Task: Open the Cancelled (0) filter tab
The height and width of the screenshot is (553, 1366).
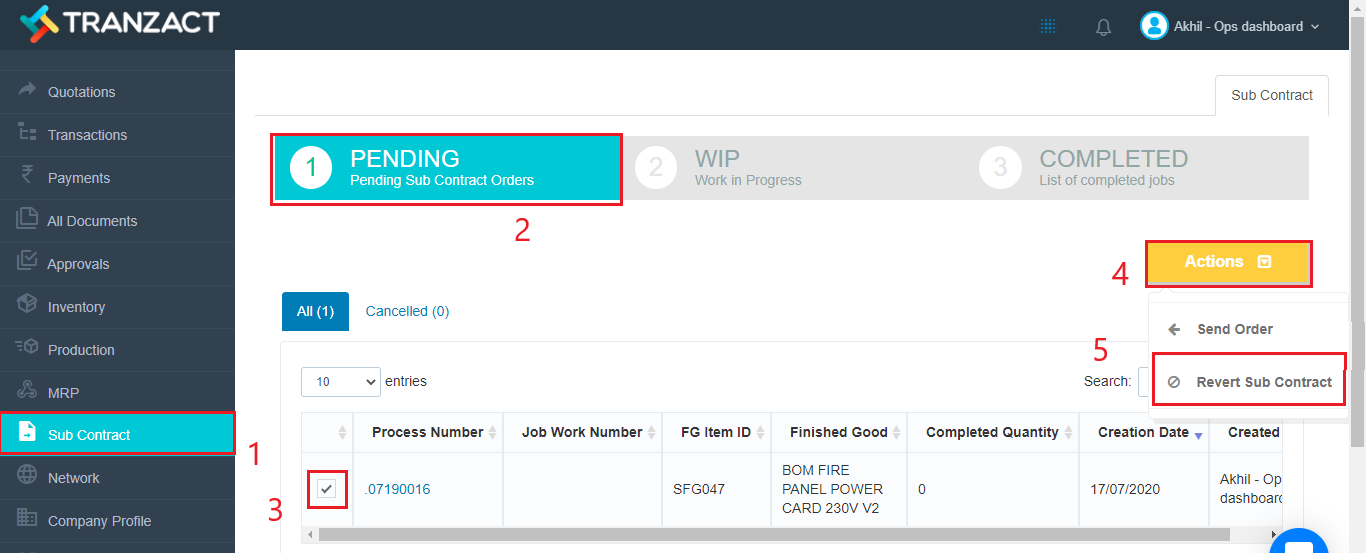Action: 407,311
